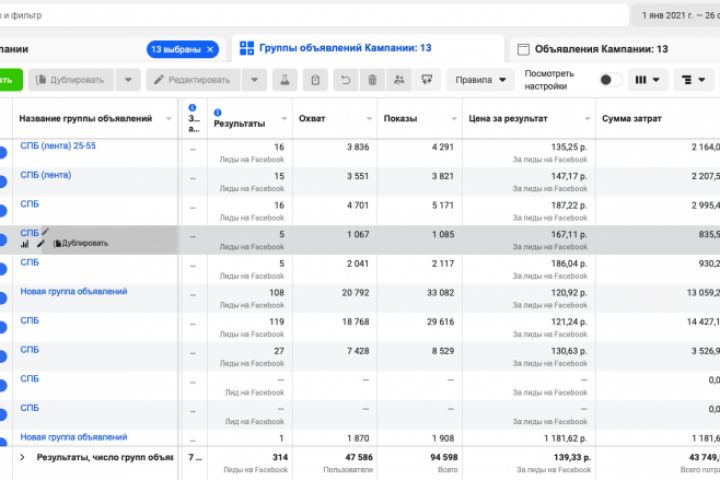Image resolution: width=720 pixels, height=480 pixels.
Task: Open charts icon under hovered СПБ row
Action: coord(25,243)
